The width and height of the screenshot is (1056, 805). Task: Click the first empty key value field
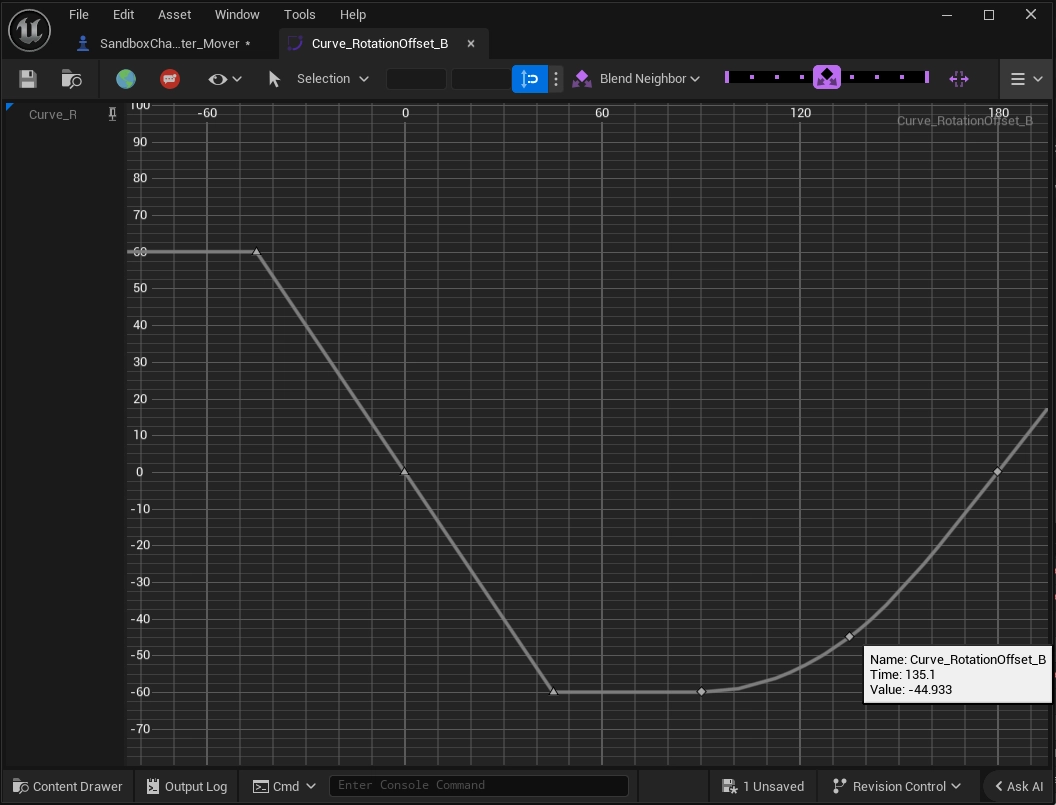point(416,79)
